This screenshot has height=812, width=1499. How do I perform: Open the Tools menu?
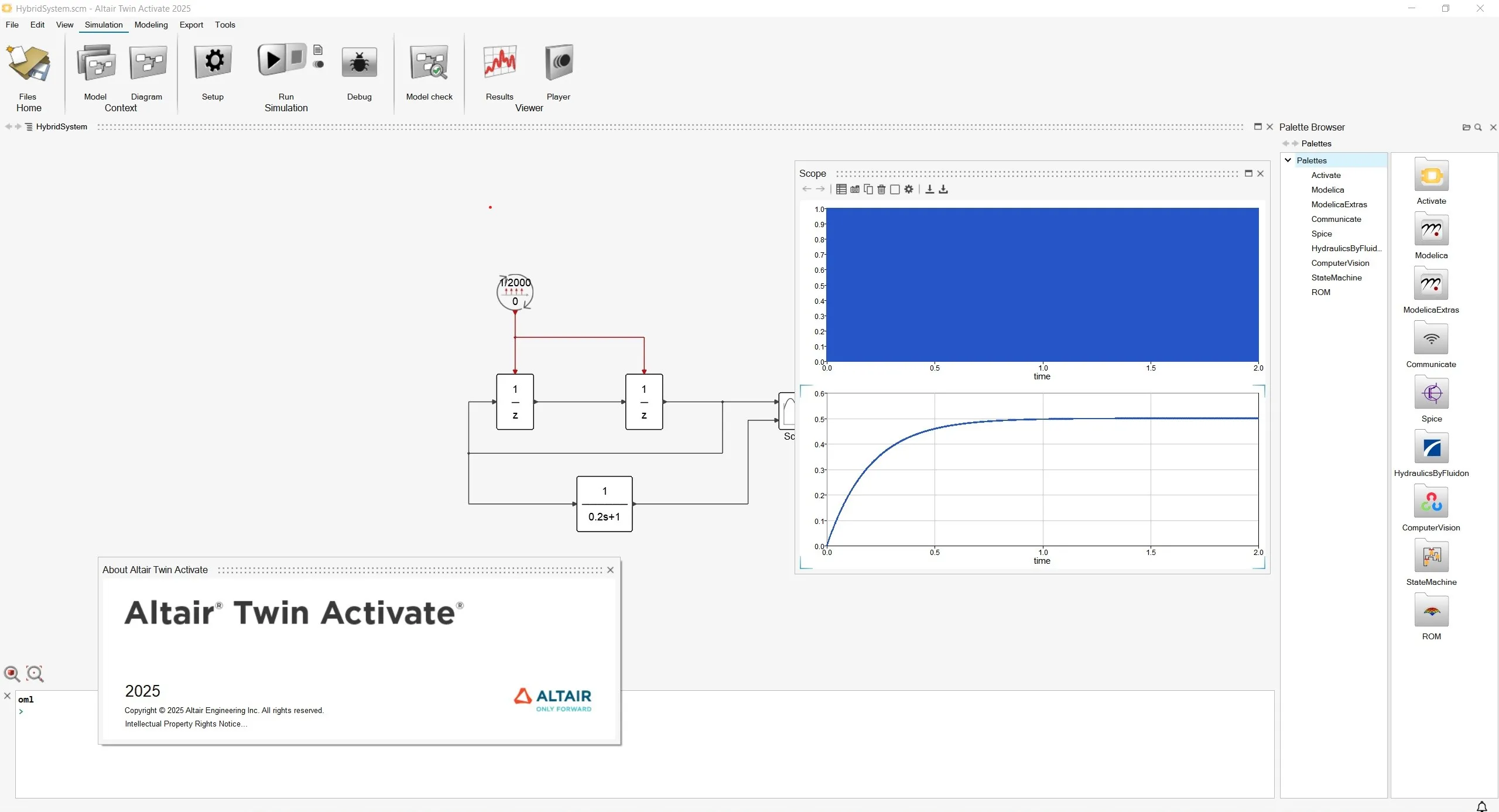point(225,25)
